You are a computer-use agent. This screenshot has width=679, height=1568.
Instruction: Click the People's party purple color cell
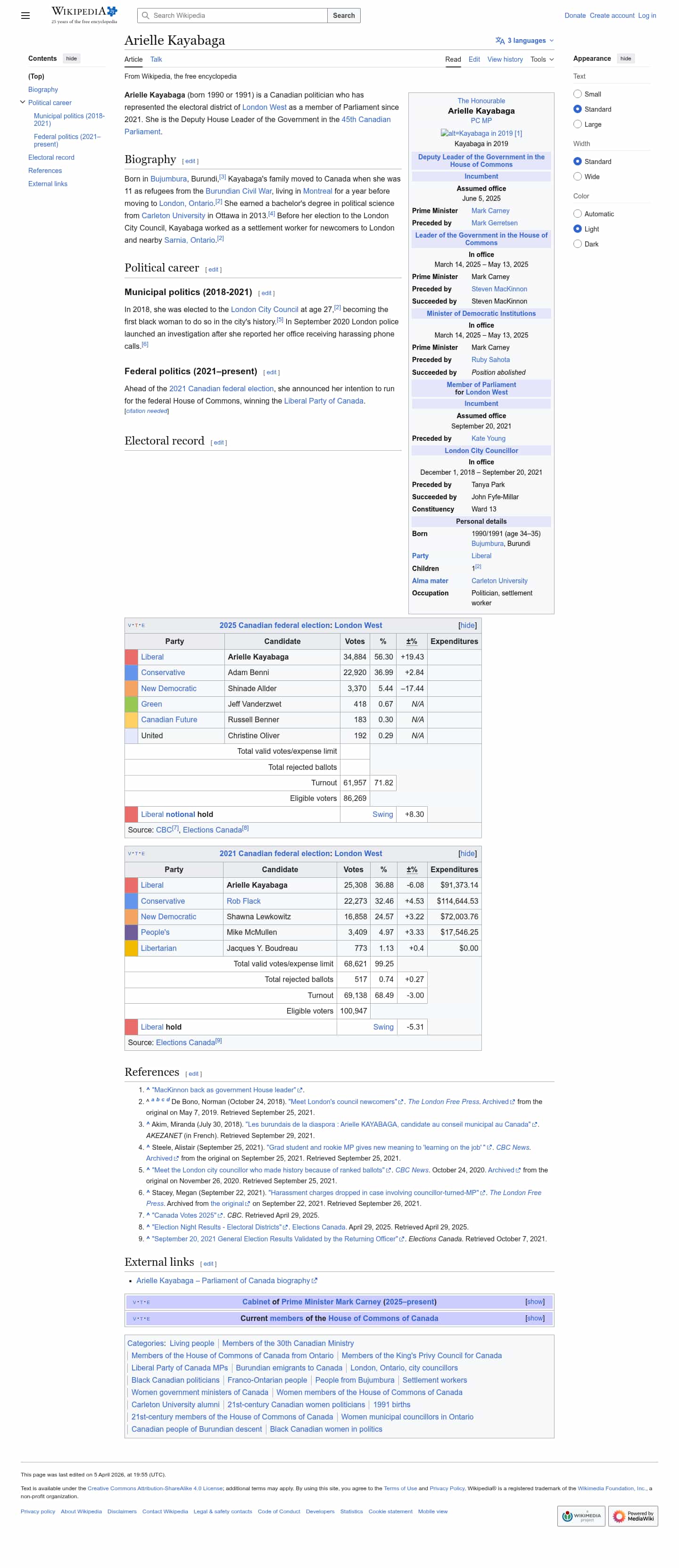point(131,933)
